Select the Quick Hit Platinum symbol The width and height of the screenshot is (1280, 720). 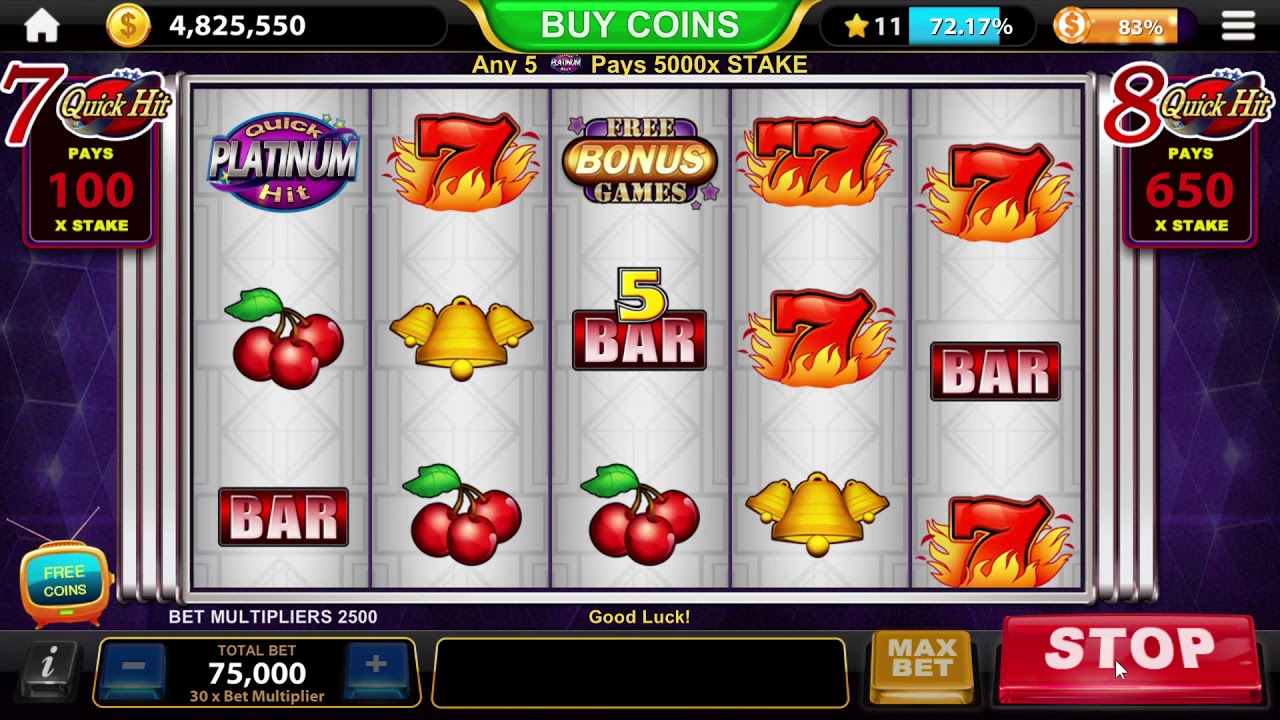coord(283,160)
